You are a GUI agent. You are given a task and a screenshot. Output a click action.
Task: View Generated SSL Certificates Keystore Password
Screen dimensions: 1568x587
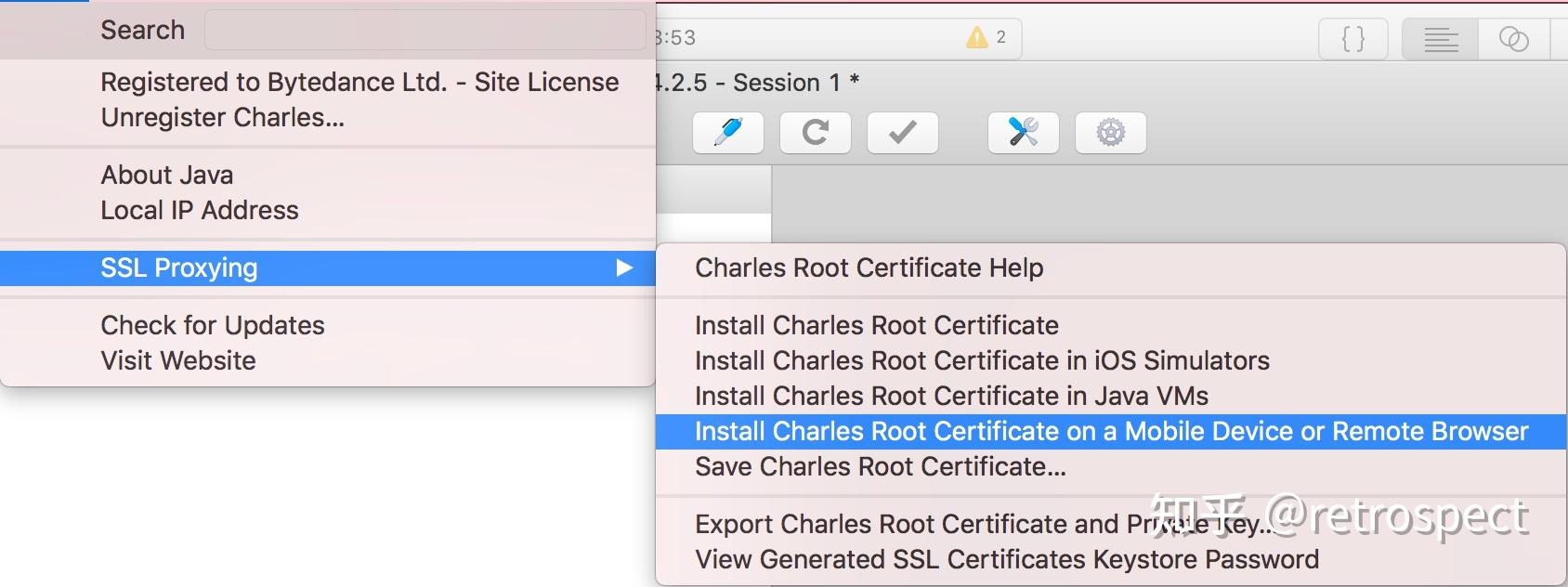coord(1111,559)
